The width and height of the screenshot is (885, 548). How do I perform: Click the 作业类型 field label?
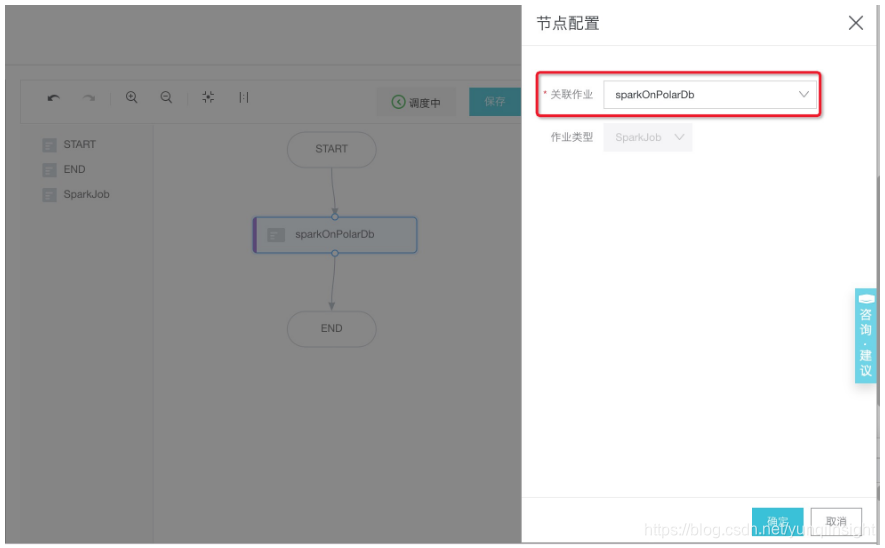click(x=571, y=137)
